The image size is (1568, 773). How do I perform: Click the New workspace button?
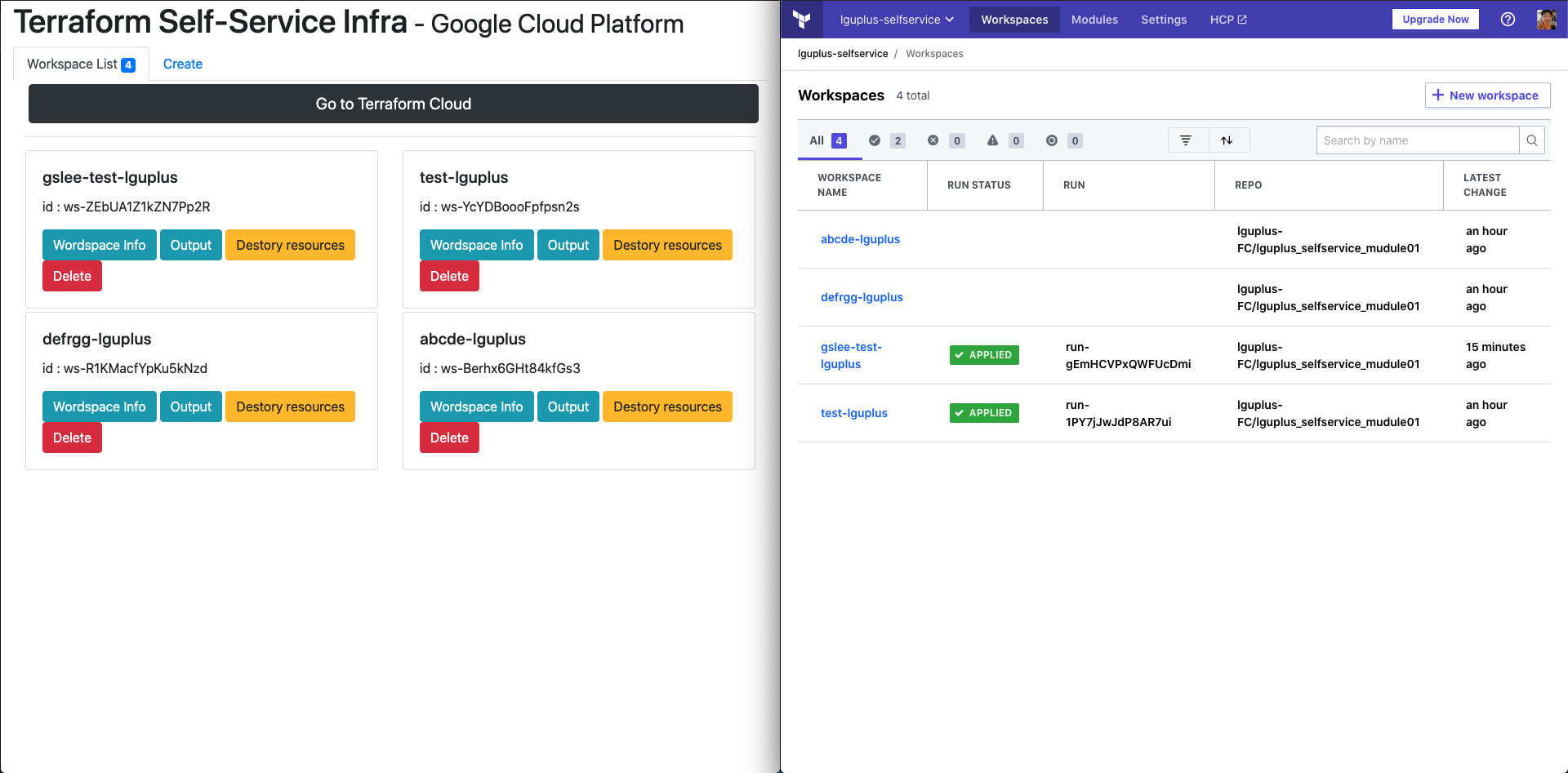1487,96
